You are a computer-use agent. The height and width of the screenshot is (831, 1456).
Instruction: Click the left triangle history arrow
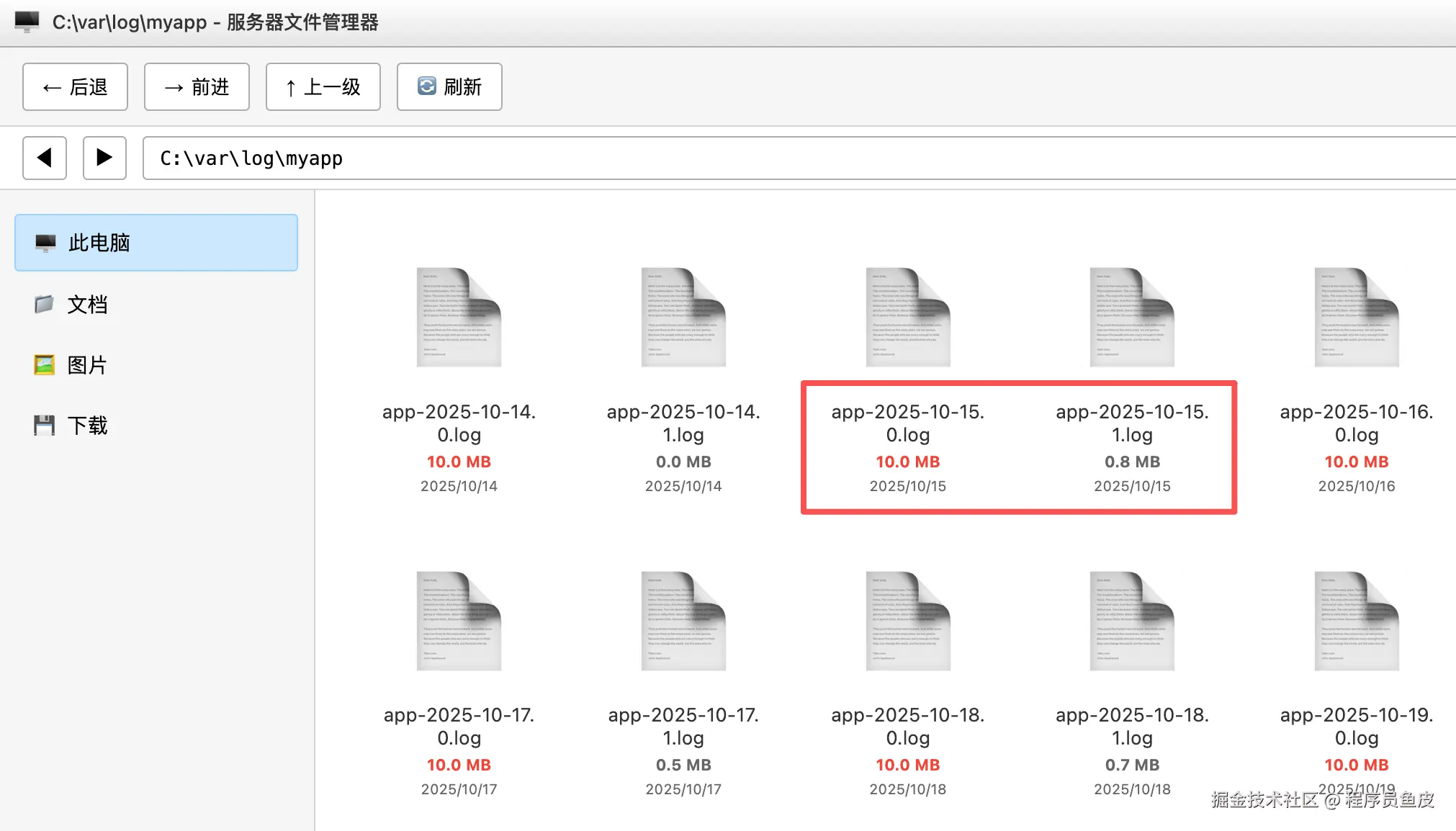point(45,158)
